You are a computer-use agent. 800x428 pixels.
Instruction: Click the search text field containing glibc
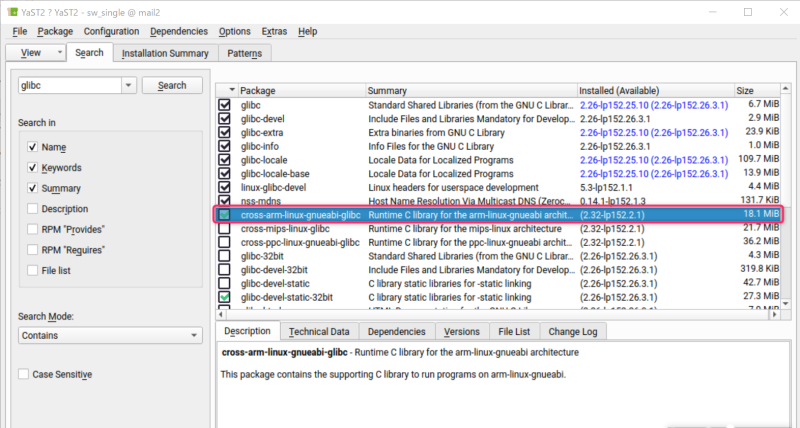click(x=70, y=85)
